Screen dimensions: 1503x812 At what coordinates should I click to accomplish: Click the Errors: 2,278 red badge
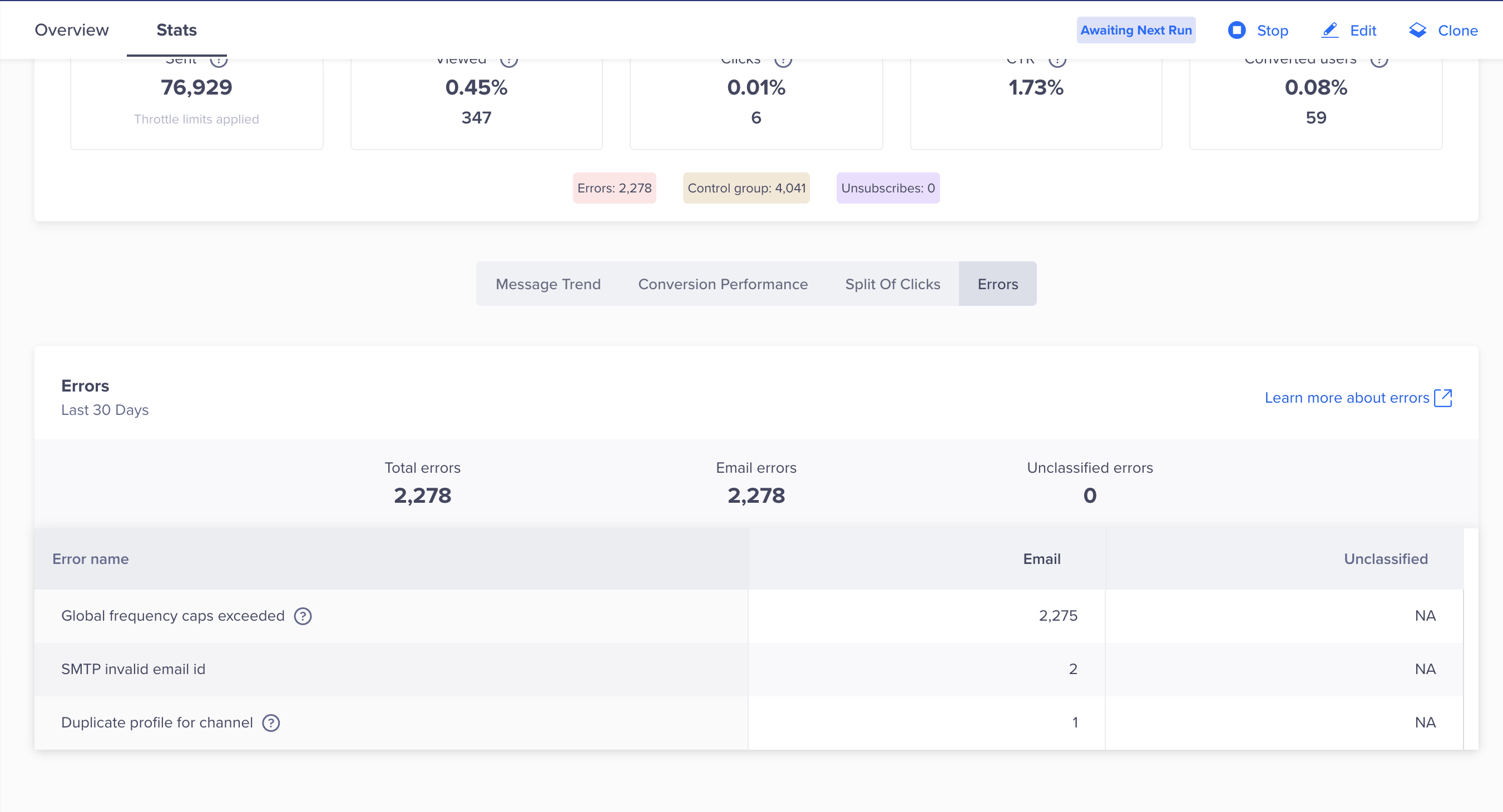click(615, 188)
